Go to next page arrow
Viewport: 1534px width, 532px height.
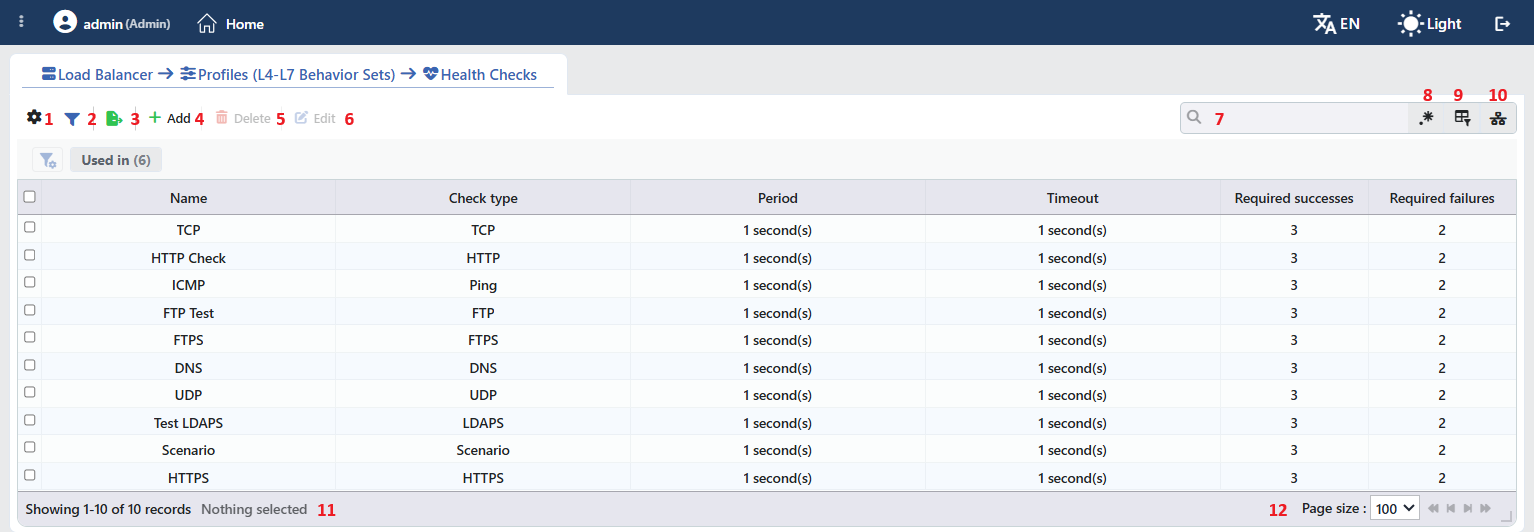click(x=1468, y=509)
